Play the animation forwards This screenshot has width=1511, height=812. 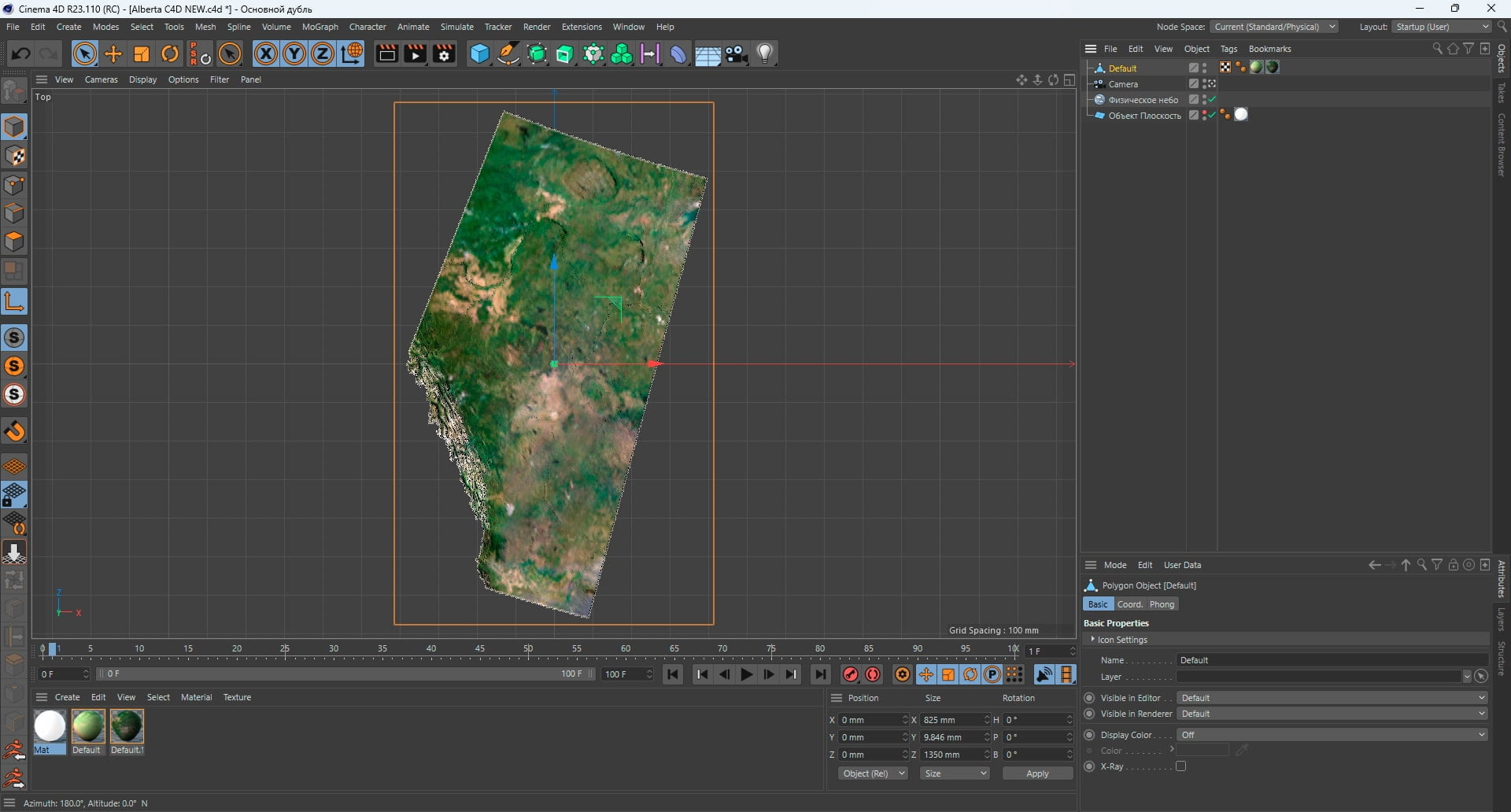tap(747, 674)
